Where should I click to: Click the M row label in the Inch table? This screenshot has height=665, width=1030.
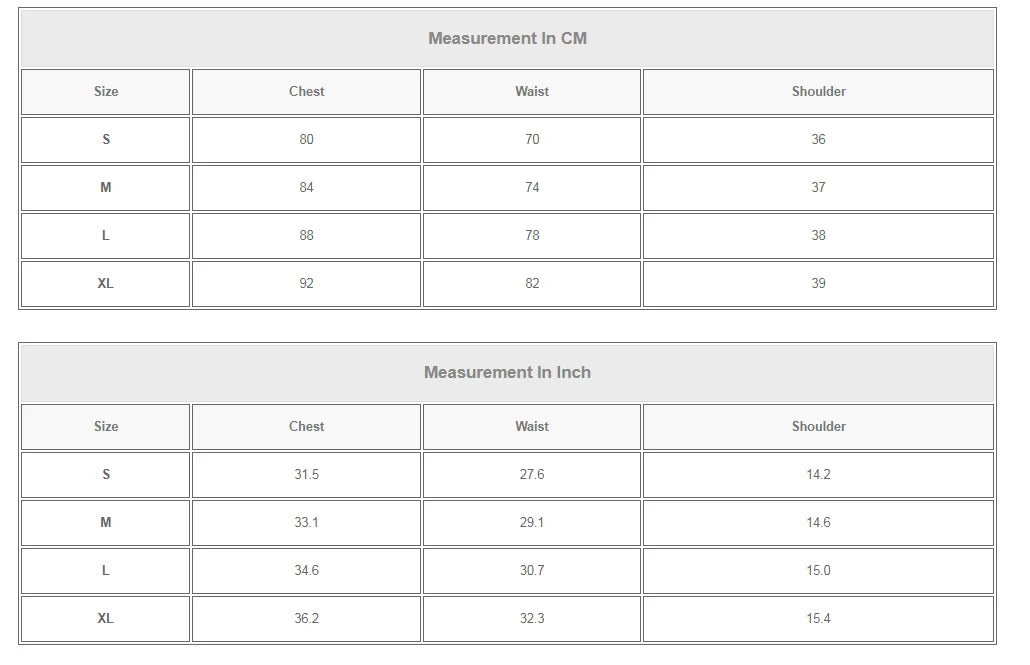click(x=106, y=523)
